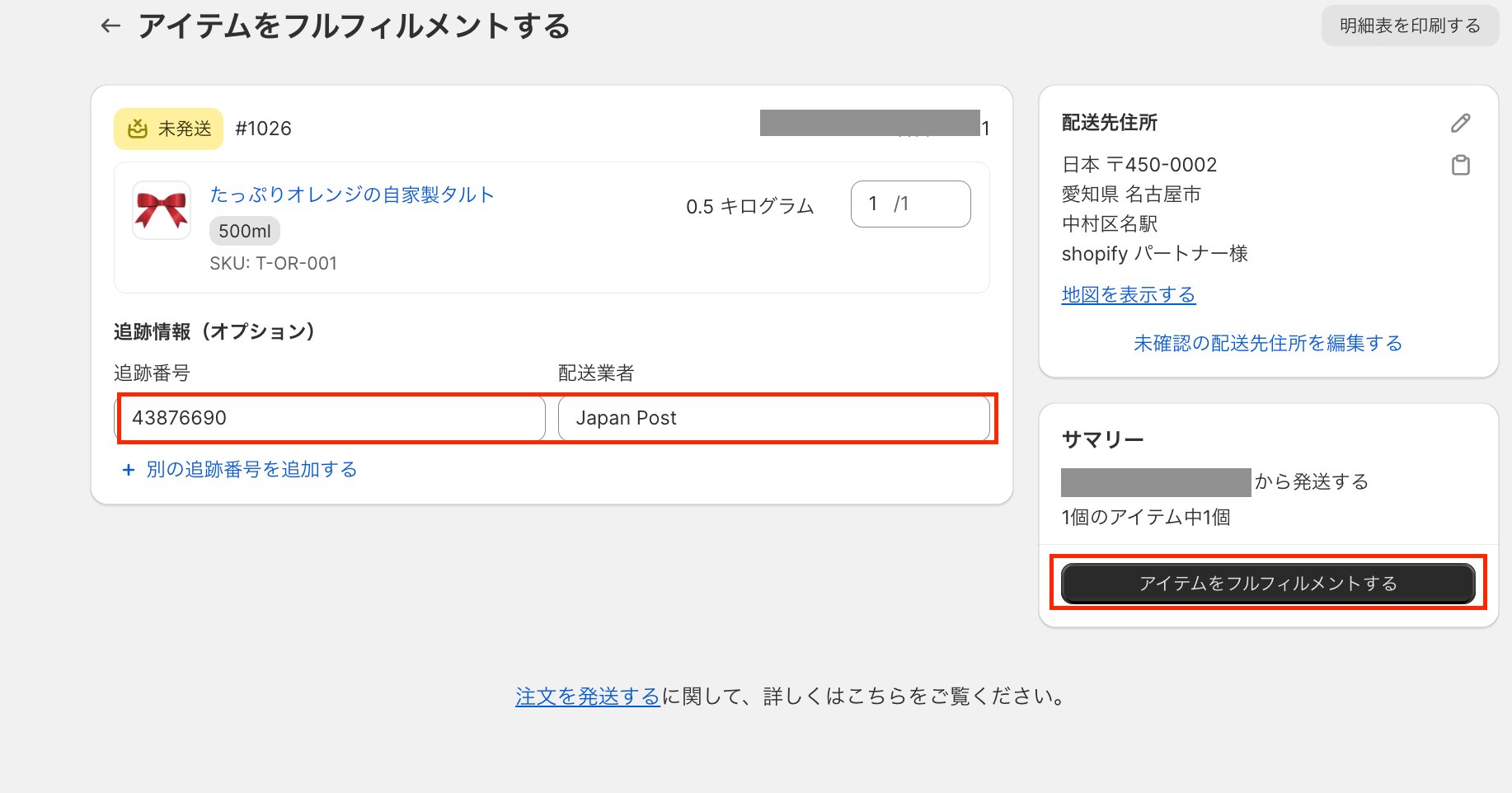Image resolution: width=1512 pixels, height=793 pixels.
Task: Click the Japan Post carrier field
Action: tap(772, 418)
